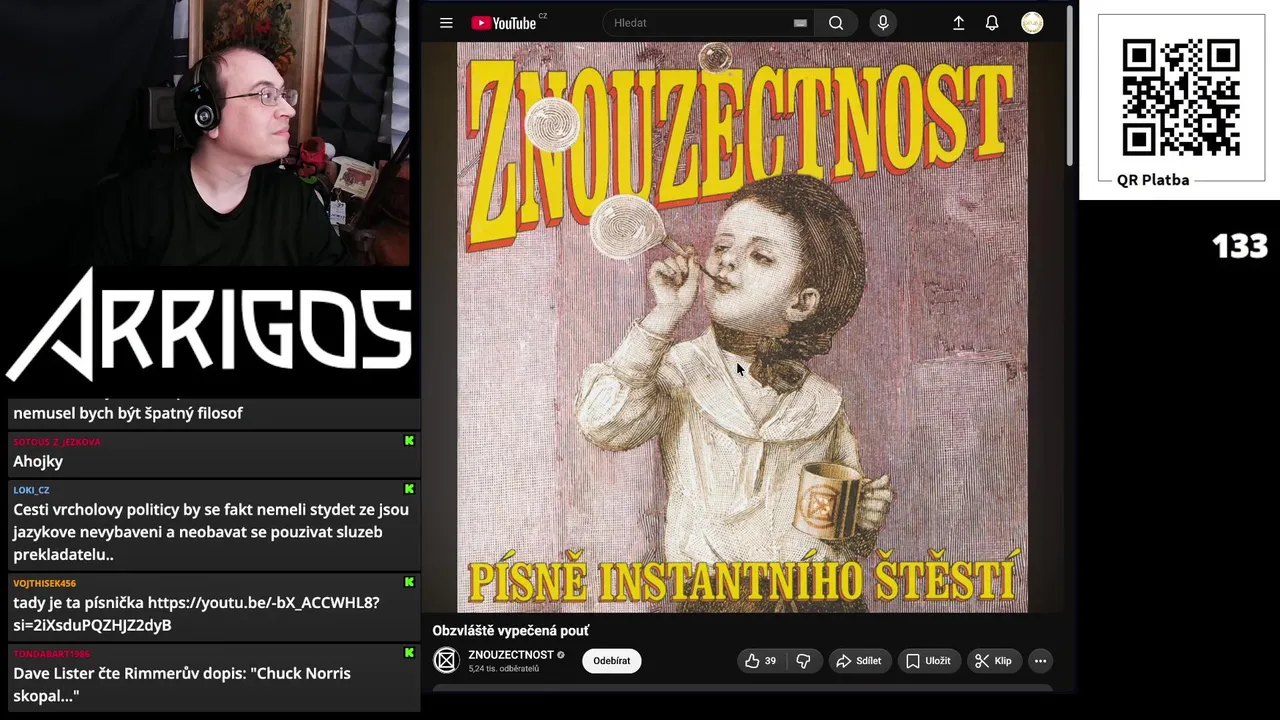
Task: Open the YouTube hamburger guide menu
Action: click(446, 23)
